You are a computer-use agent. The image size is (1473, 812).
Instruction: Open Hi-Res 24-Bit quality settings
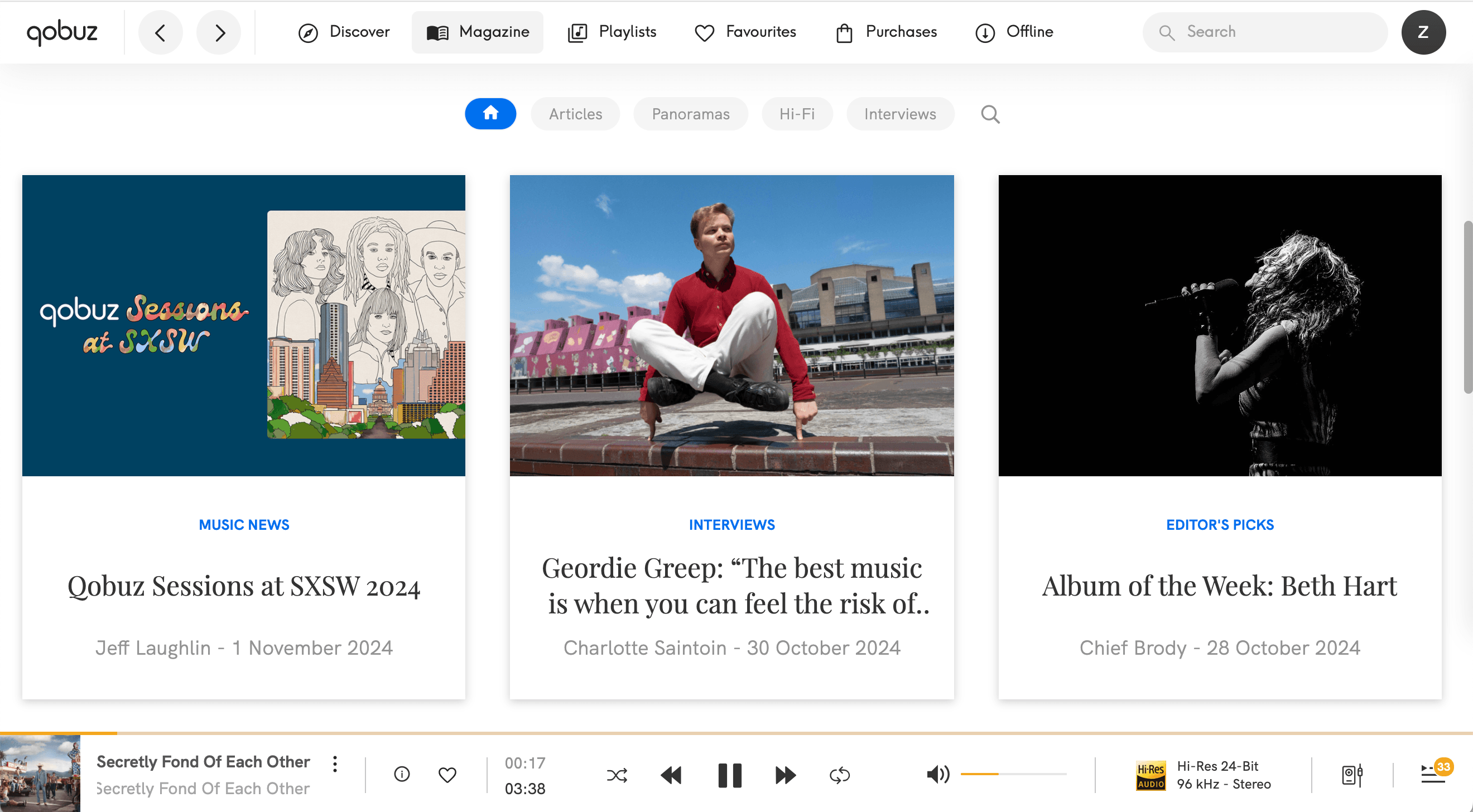click(x=1224, y=775)
